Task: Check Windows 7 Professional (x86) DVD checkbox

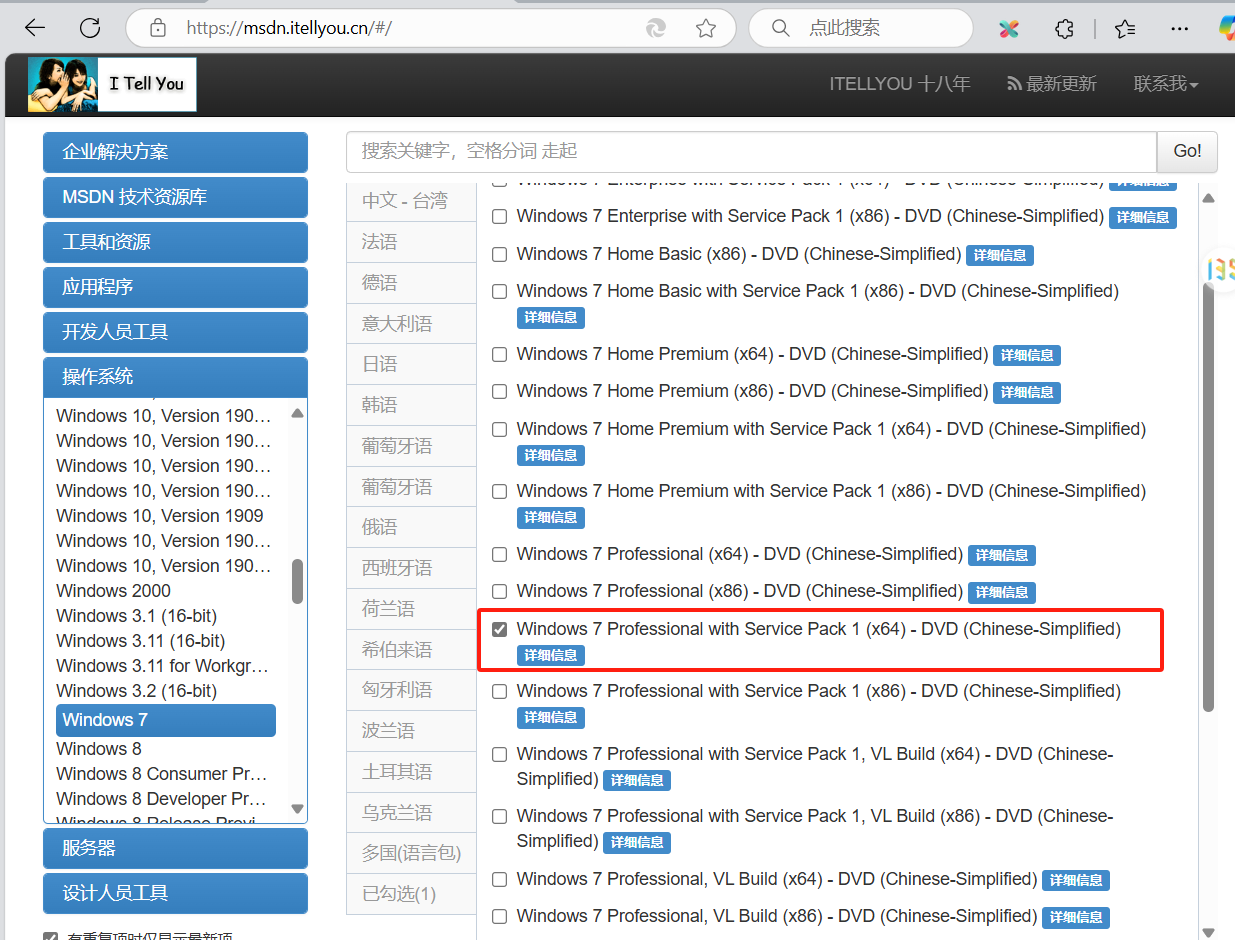Action: [x=500, y=592]
